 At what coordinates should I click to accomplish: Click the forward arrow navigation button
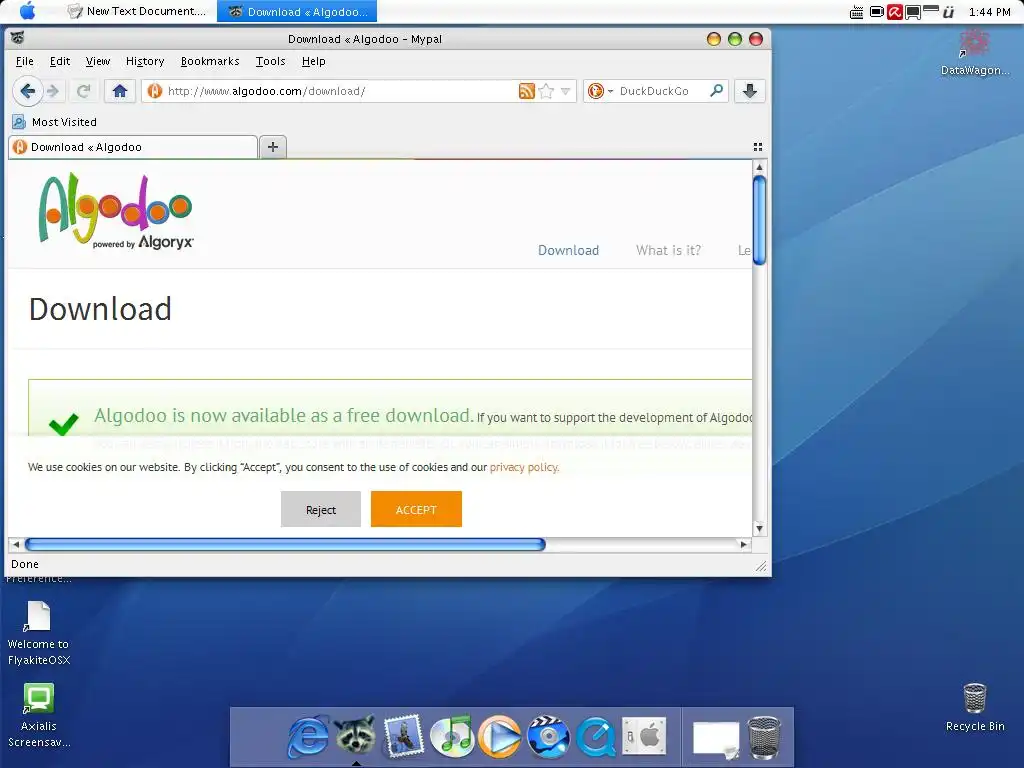coord(54,91)
